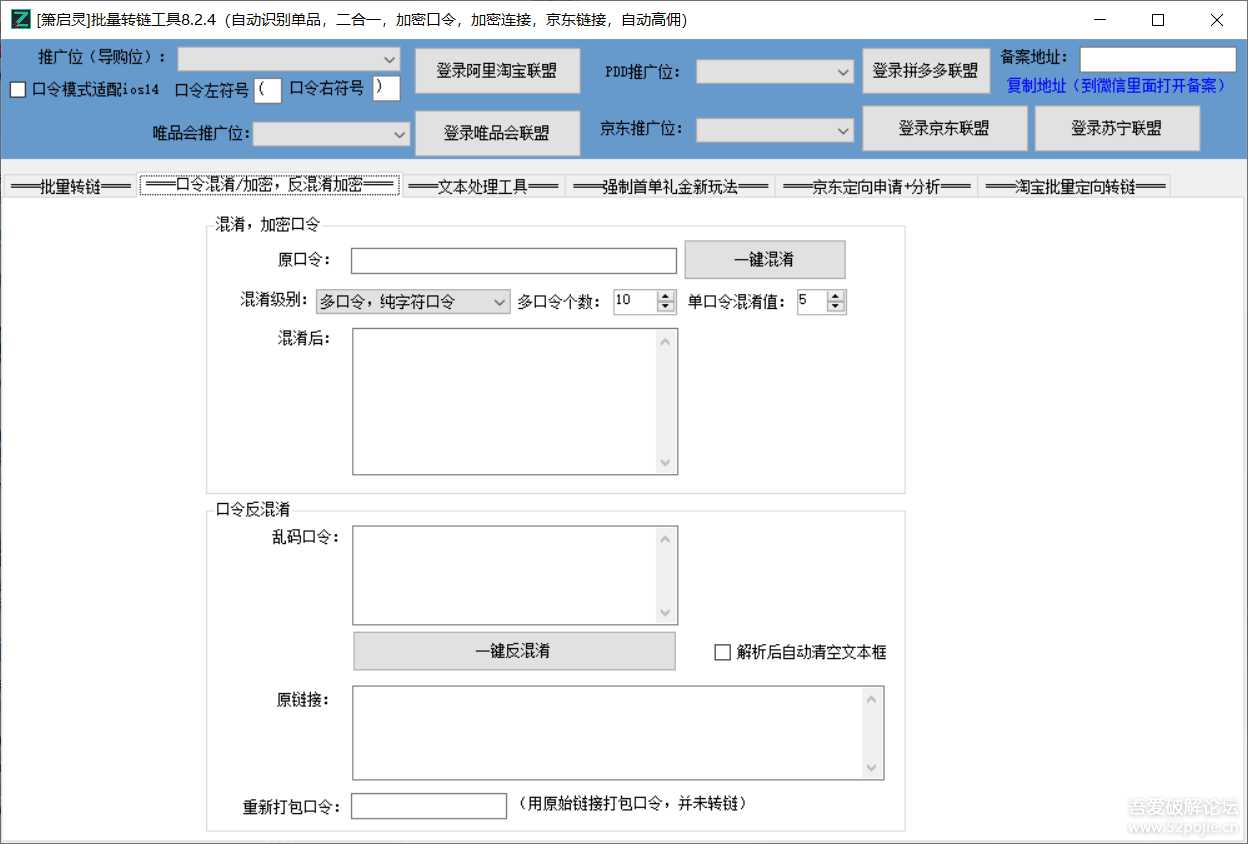Open the 京东定向申请+分析 tab

(x=876, y=184)
